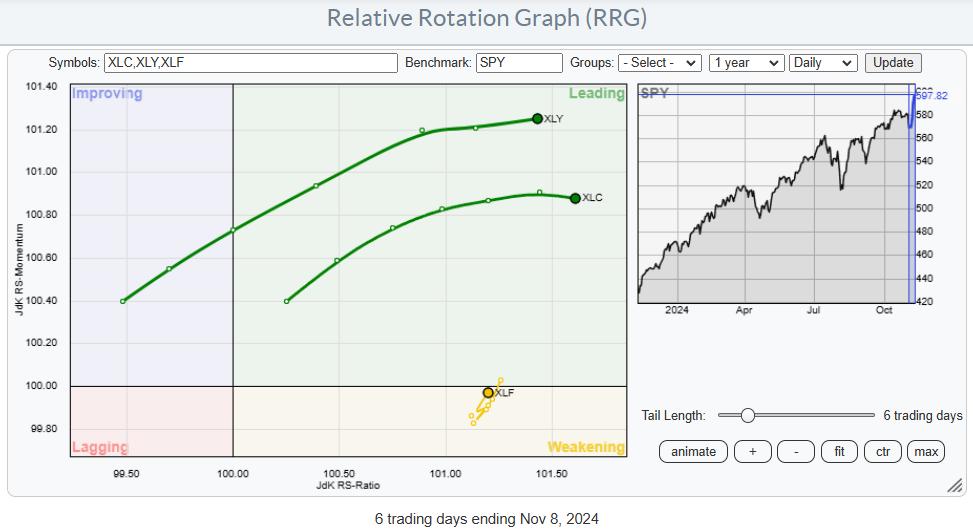Open the 1 year period dropdown

(745, 62)
